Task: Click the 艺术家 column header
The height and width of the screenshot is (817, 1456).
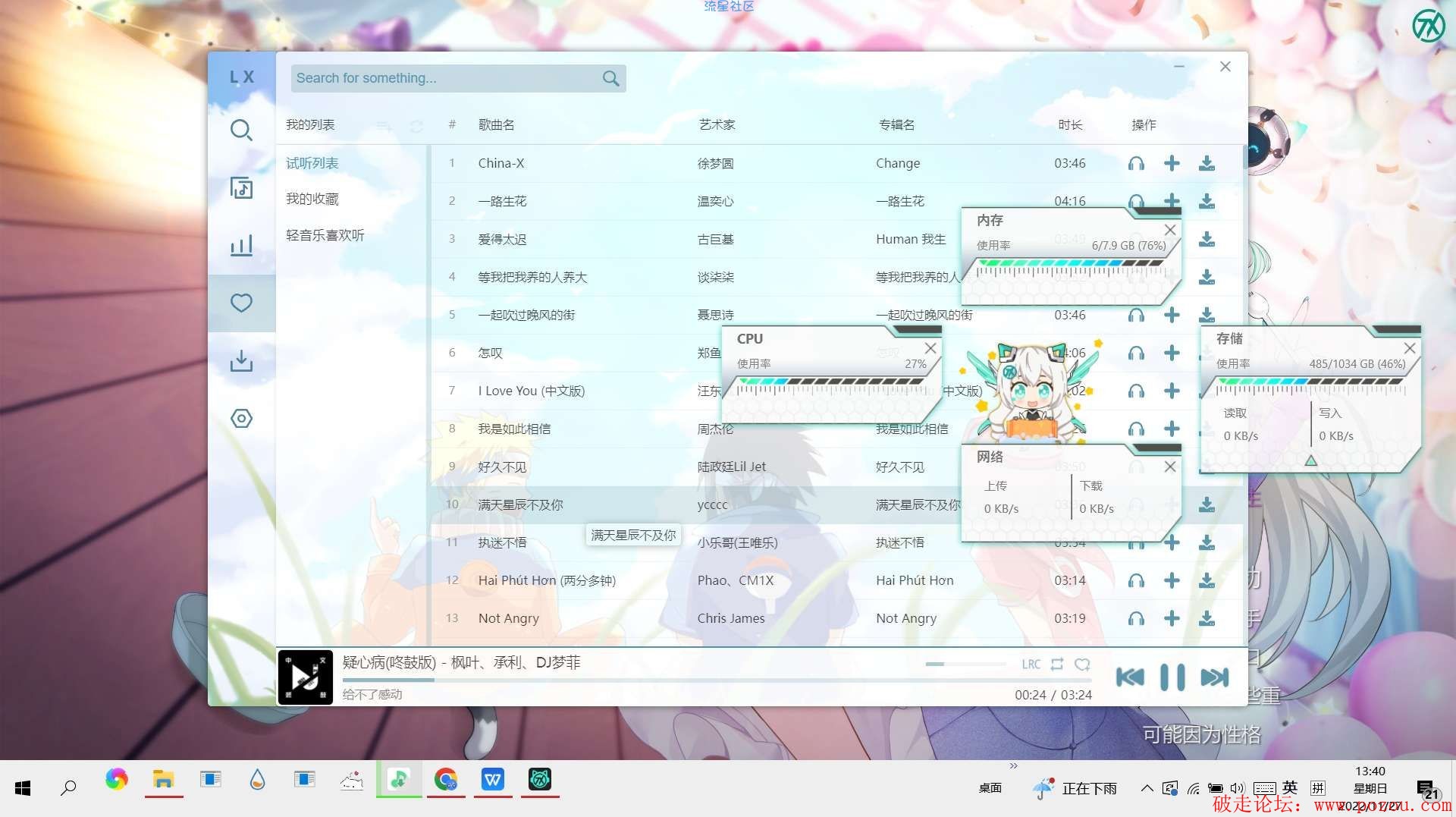Action: [717, 124]
